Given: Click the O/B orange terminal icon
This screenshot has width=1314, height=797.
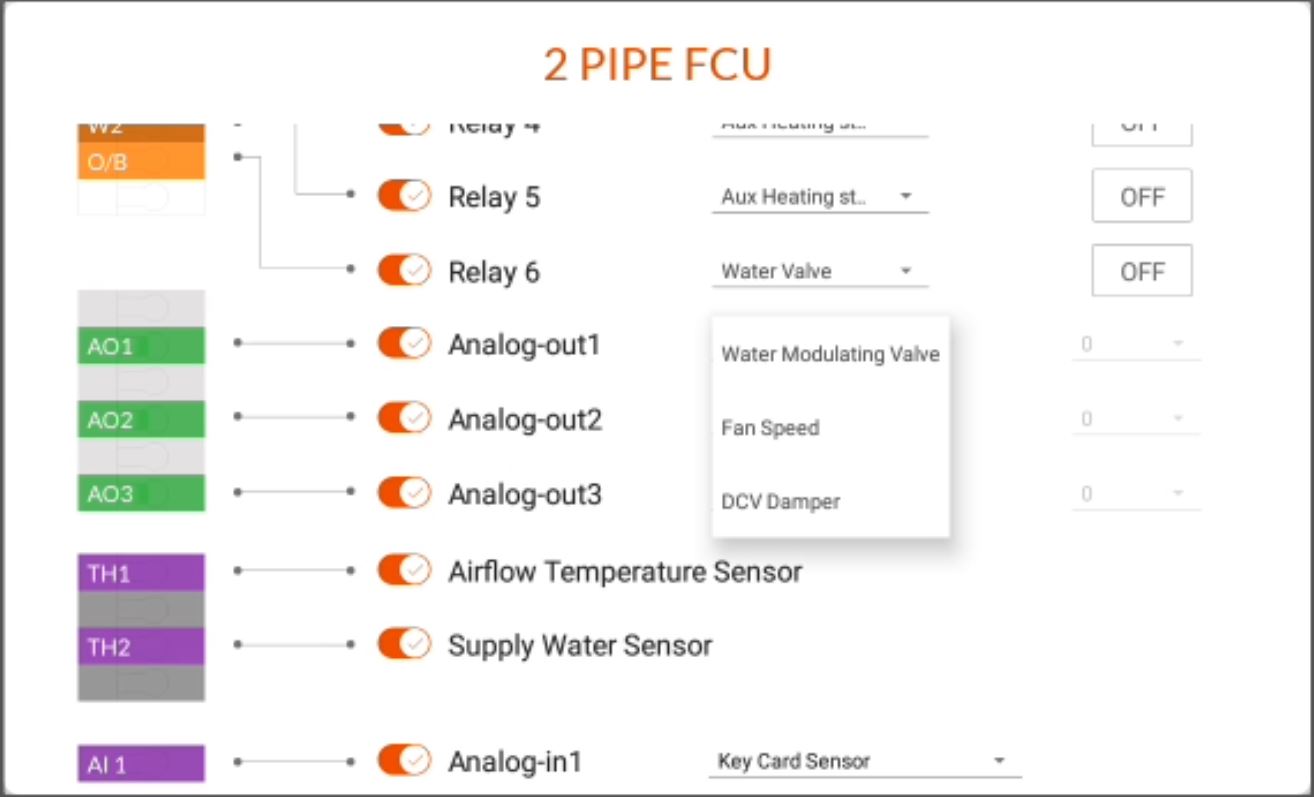Looking at the screenshot, I should [141, 161].
